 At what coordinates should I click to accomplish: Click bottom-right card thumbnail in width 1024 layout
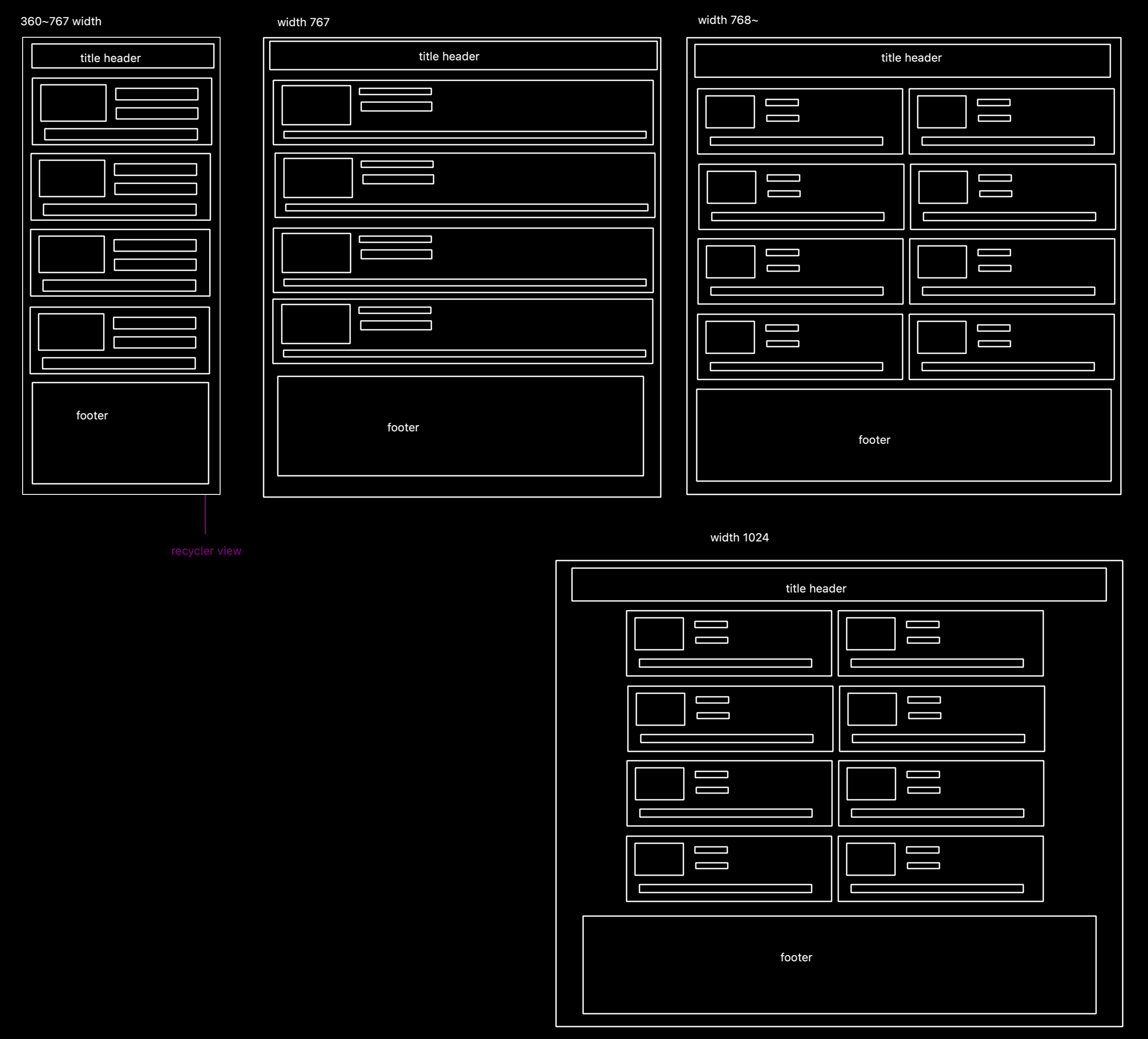[x=870, y=859]
